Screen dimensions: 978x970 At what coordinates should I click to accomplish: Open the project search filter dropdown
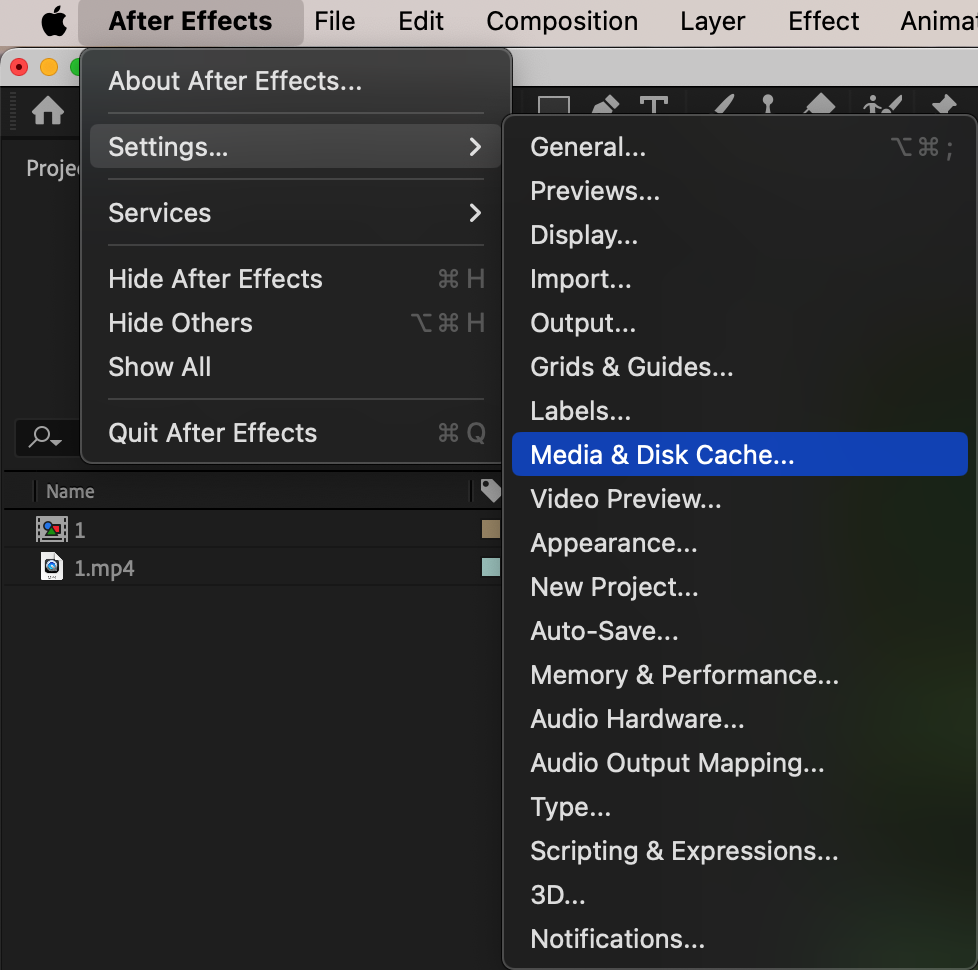pyautogui.click(x=46, y=437)
